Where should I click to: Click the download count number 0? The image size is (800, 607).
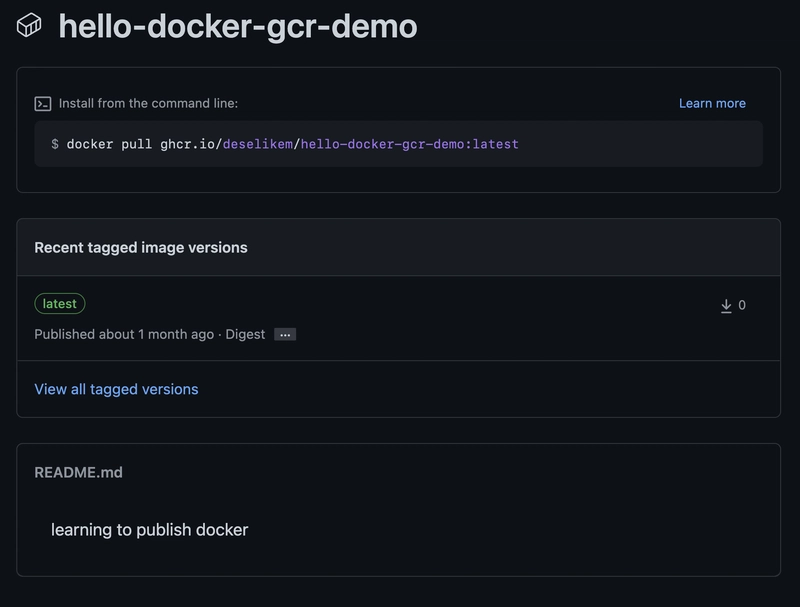742,305
